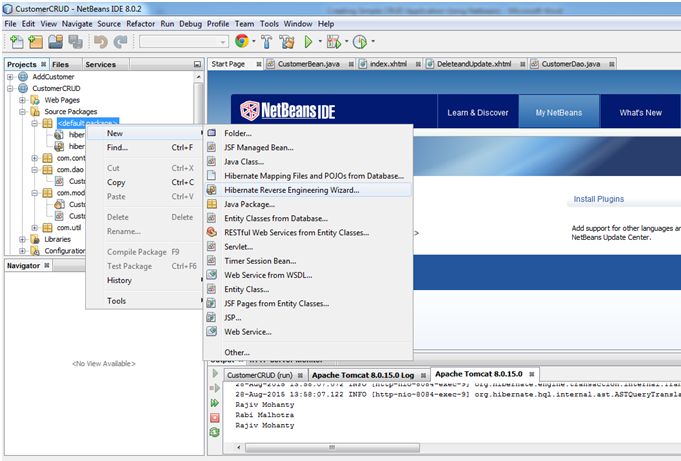Viewport: 681px width, 461px height.
Task: Click the Undo toolbar icon
Action: (101, 42)
